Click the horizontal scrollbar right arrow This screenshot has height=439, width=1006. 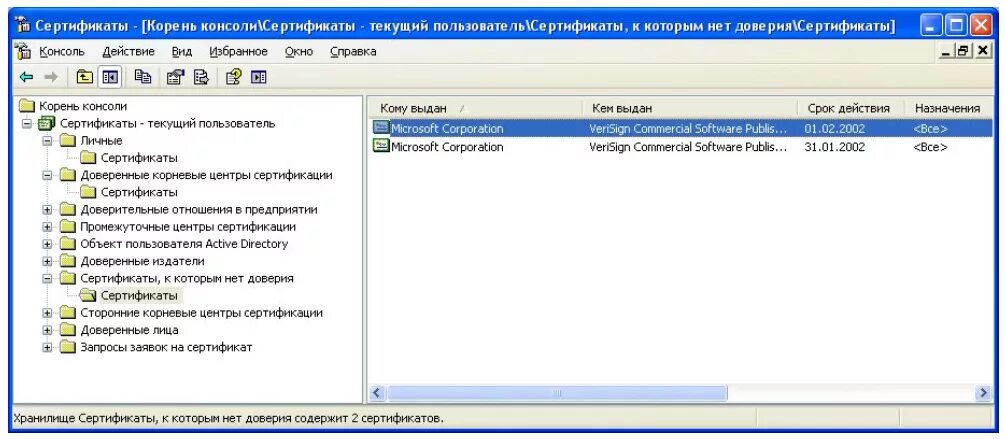[x=984, y=393]
